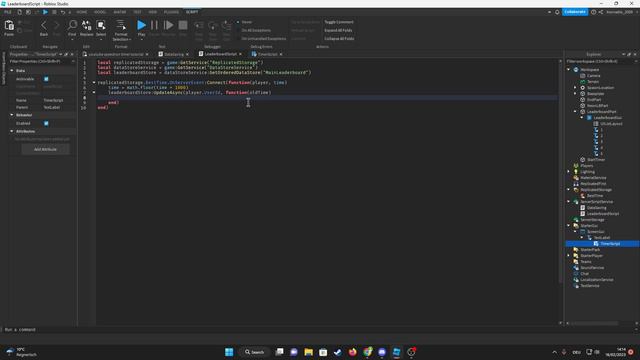
Task: Expand SpawnLocation in Explorer
Action: click(x=575, y=88)
